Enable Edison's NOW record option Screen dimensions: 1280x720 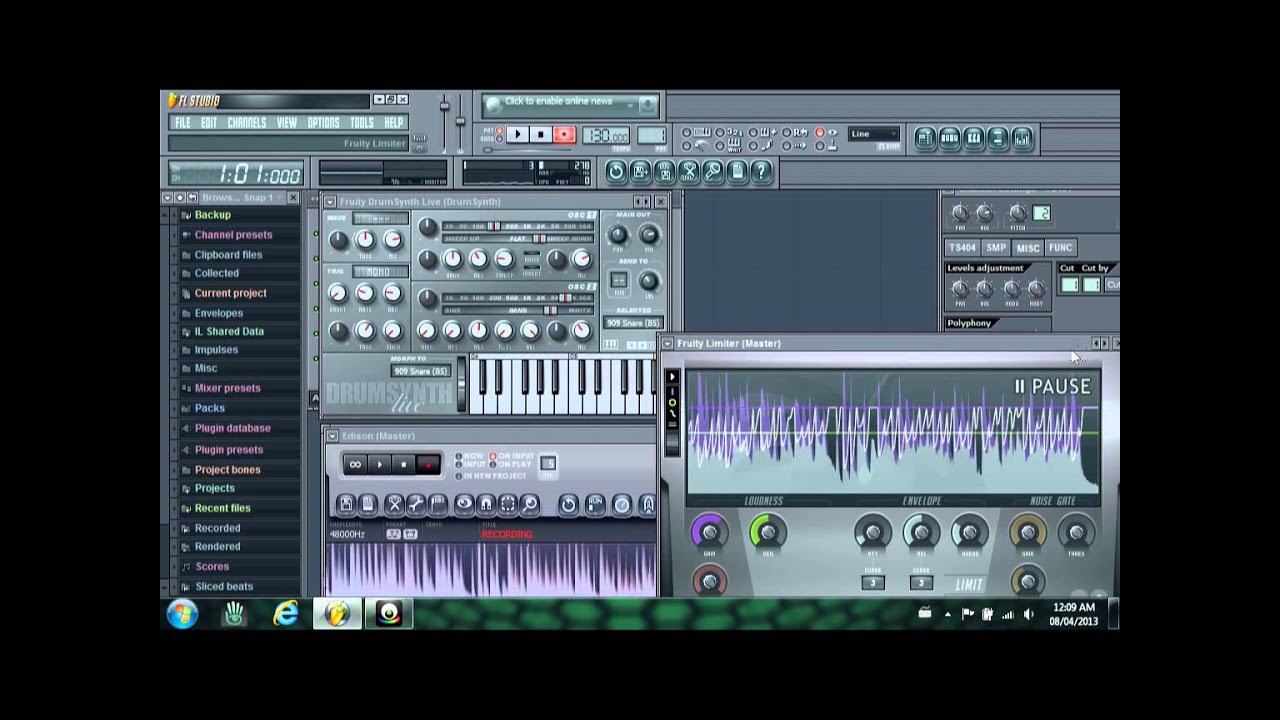(458, 456)
